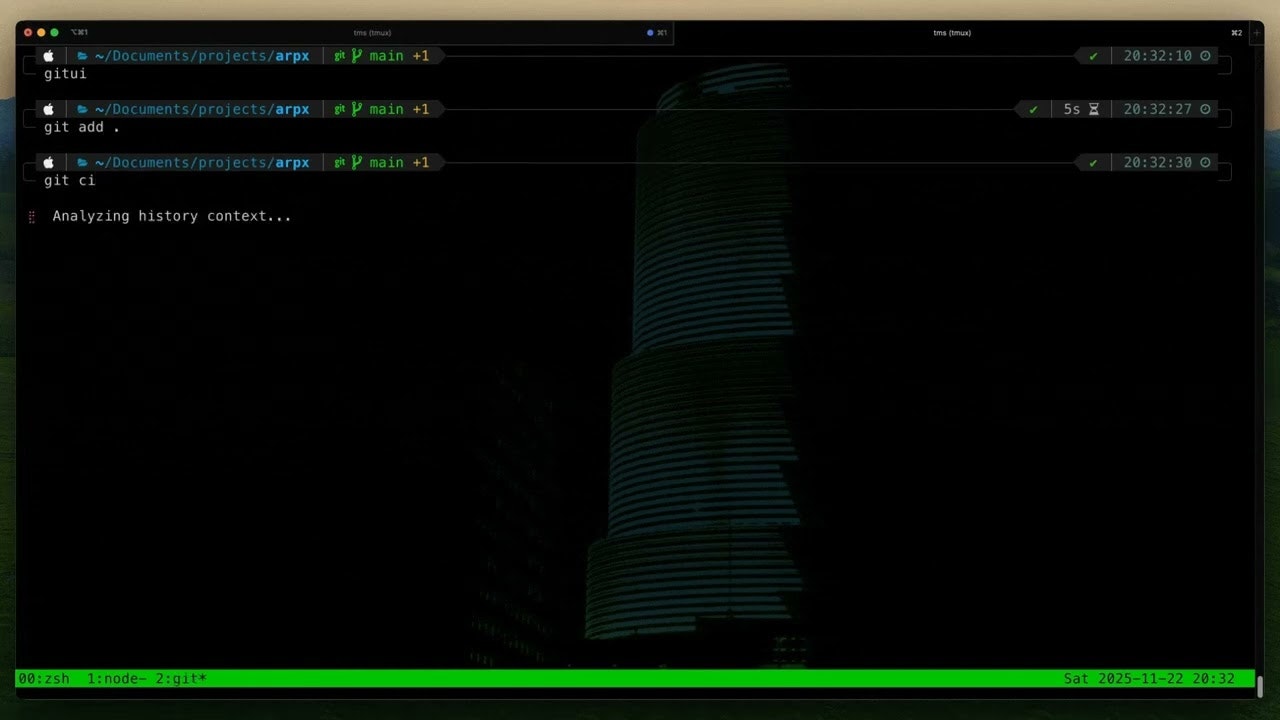
Task: Click the folder icon in the gitui prompt
Action: tap(83, 56)
